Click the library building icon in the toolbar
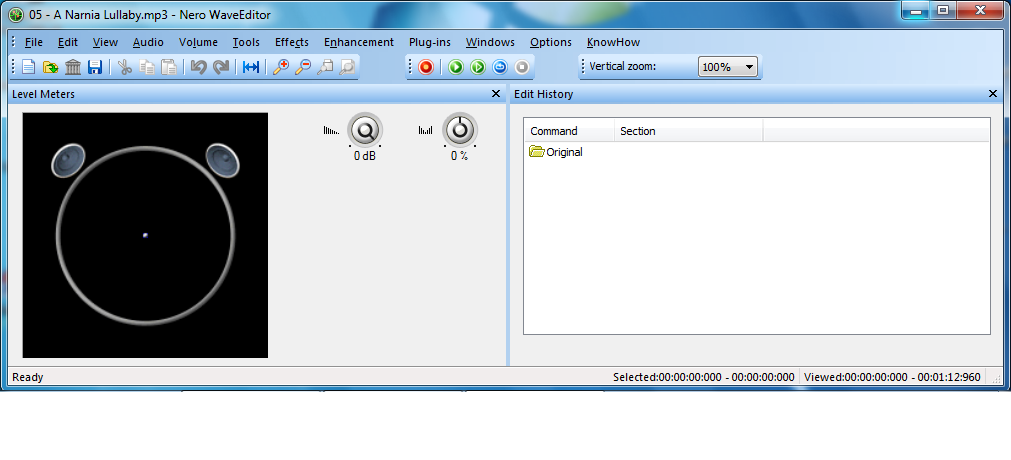 click(73, 67)
